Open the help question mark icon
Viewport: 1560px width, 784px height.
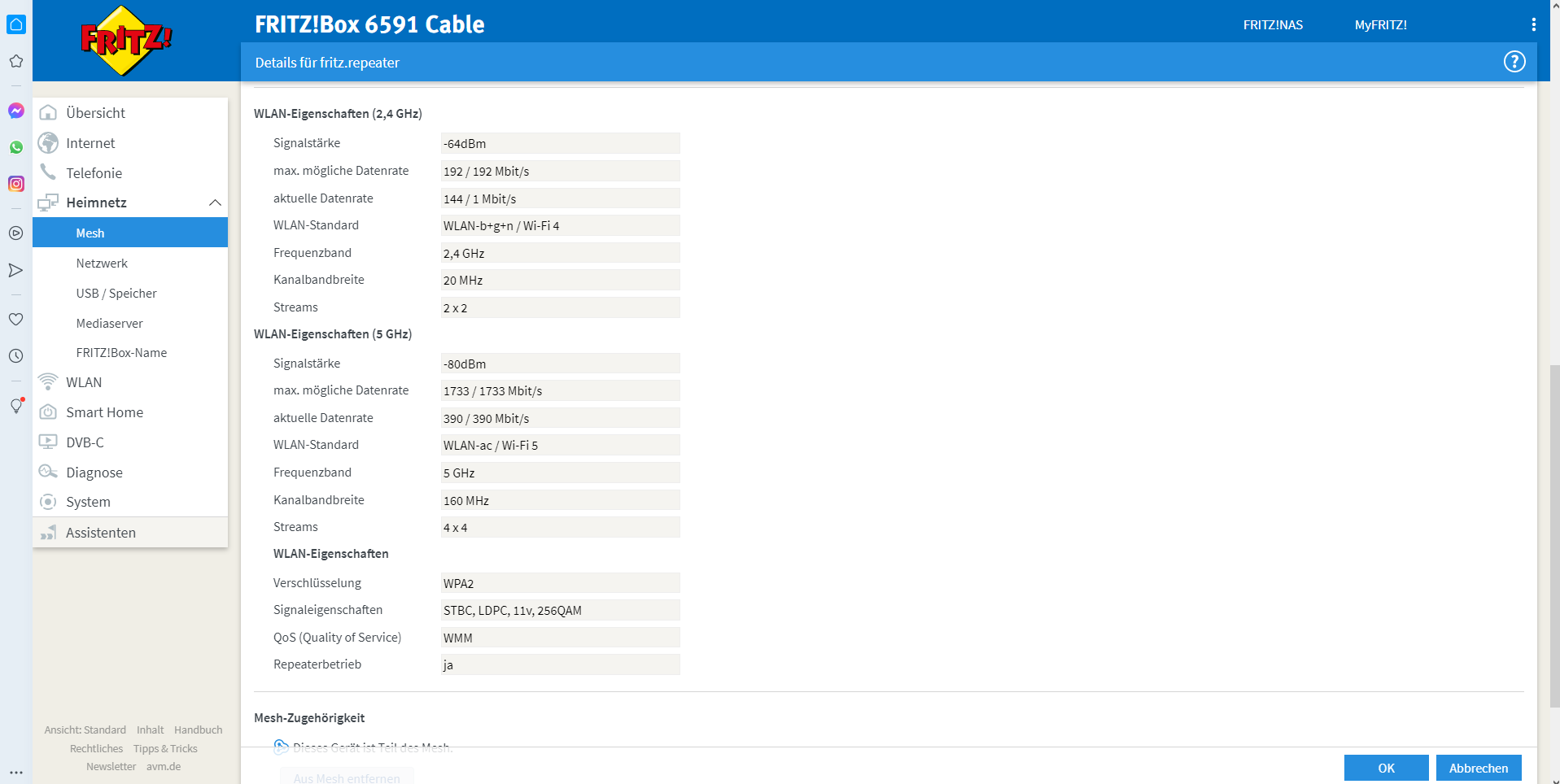click(1514, 62)
